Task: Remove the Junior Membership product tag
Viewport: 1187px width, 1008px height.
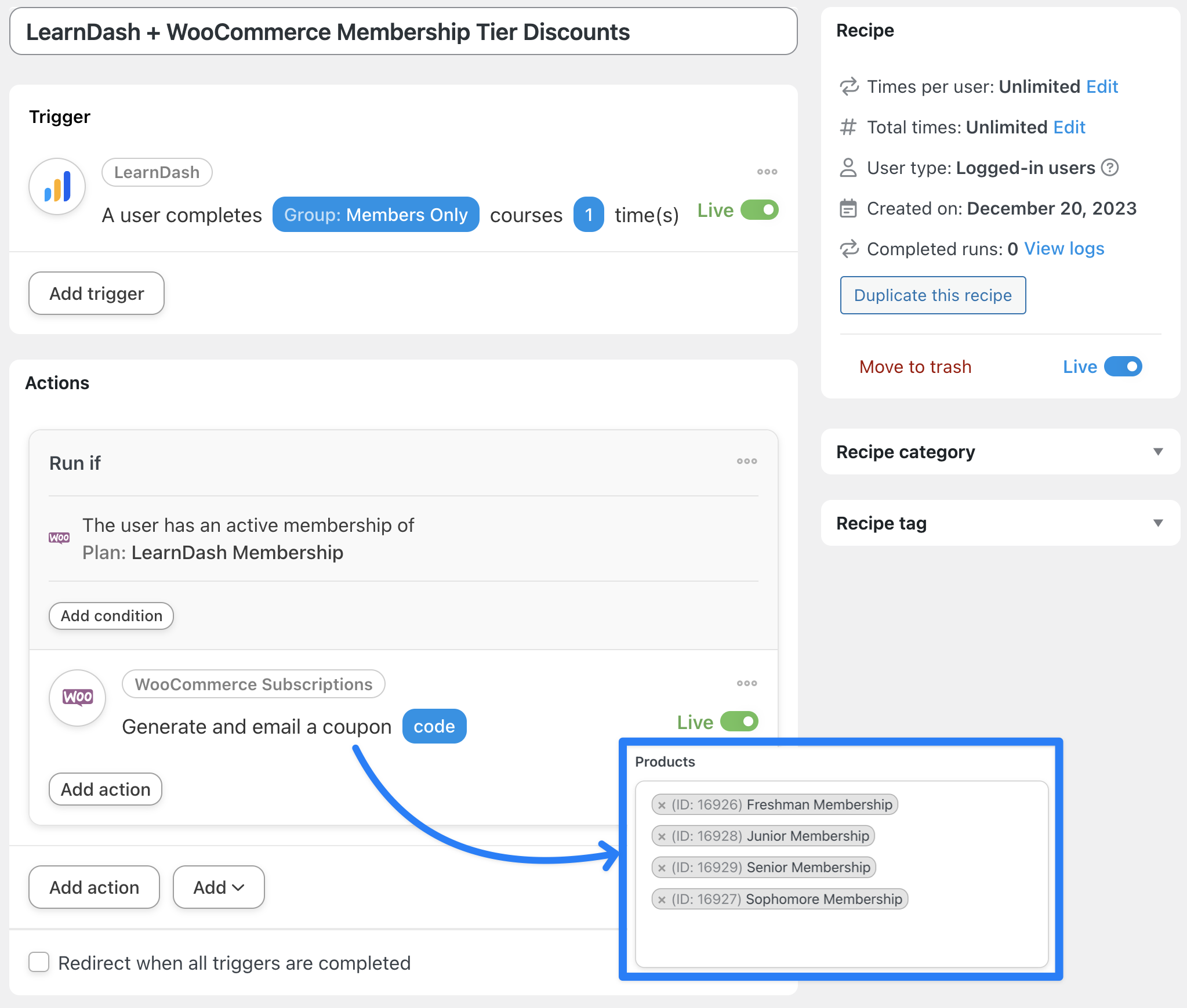Action: click(x=662, y=836)
